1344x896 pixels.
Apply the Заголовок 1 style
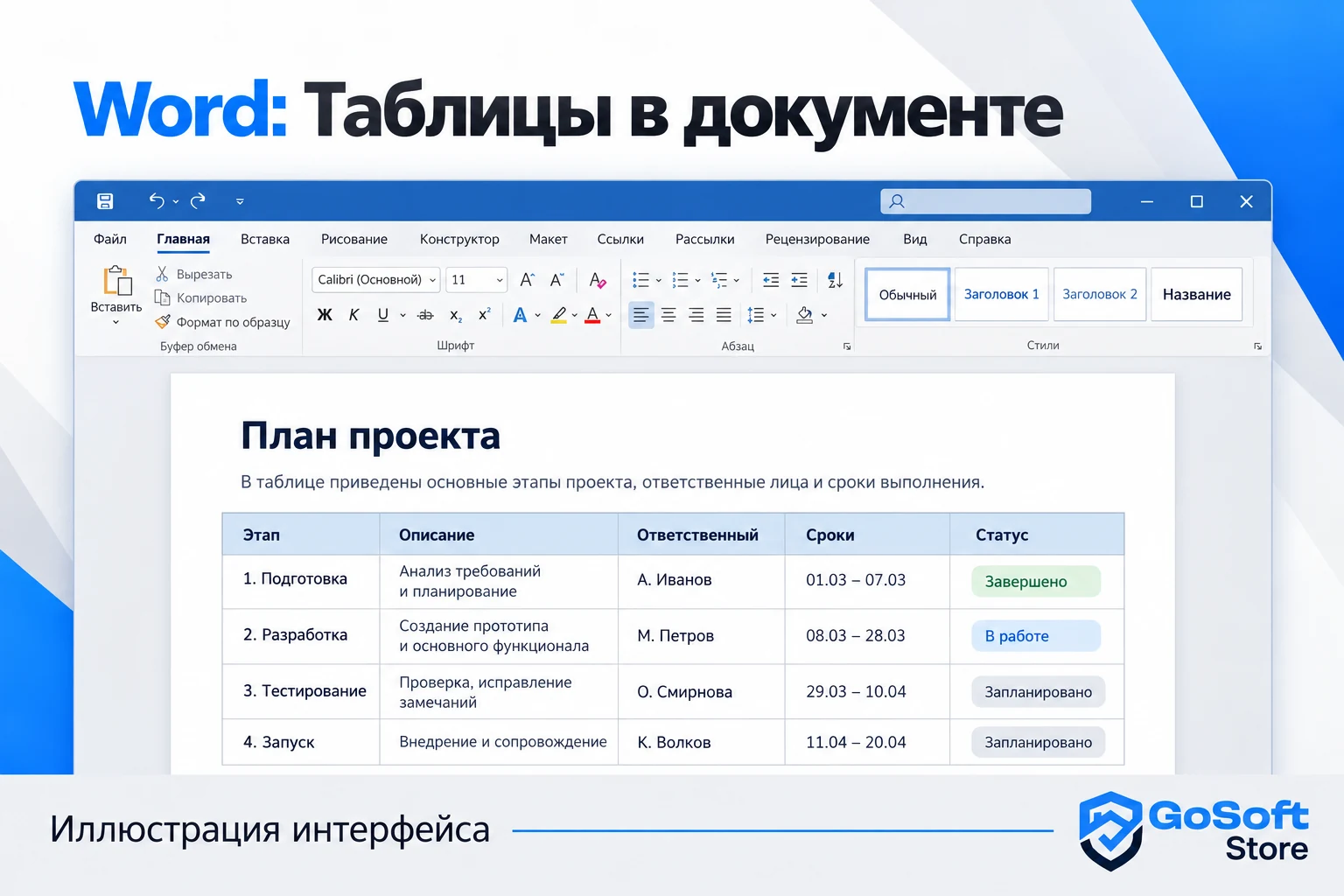(1002, 294)
